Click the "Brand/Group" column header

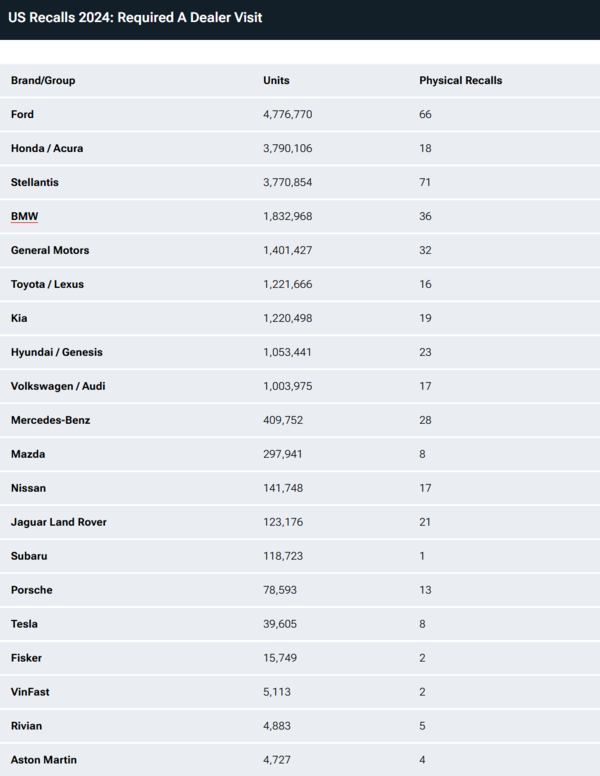[x=43, y=80]
